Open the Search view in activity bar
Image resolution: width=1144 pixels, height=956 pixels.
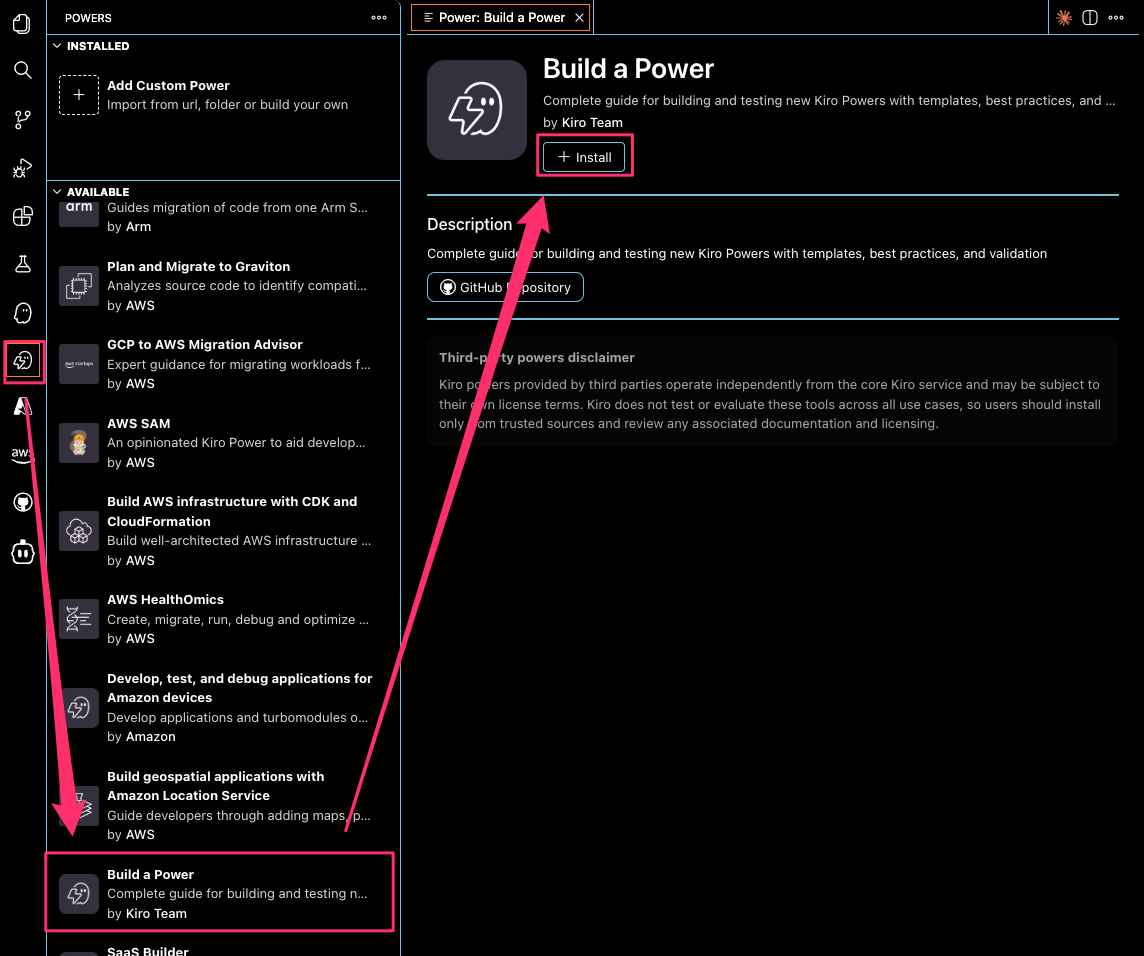click(22, 70)
